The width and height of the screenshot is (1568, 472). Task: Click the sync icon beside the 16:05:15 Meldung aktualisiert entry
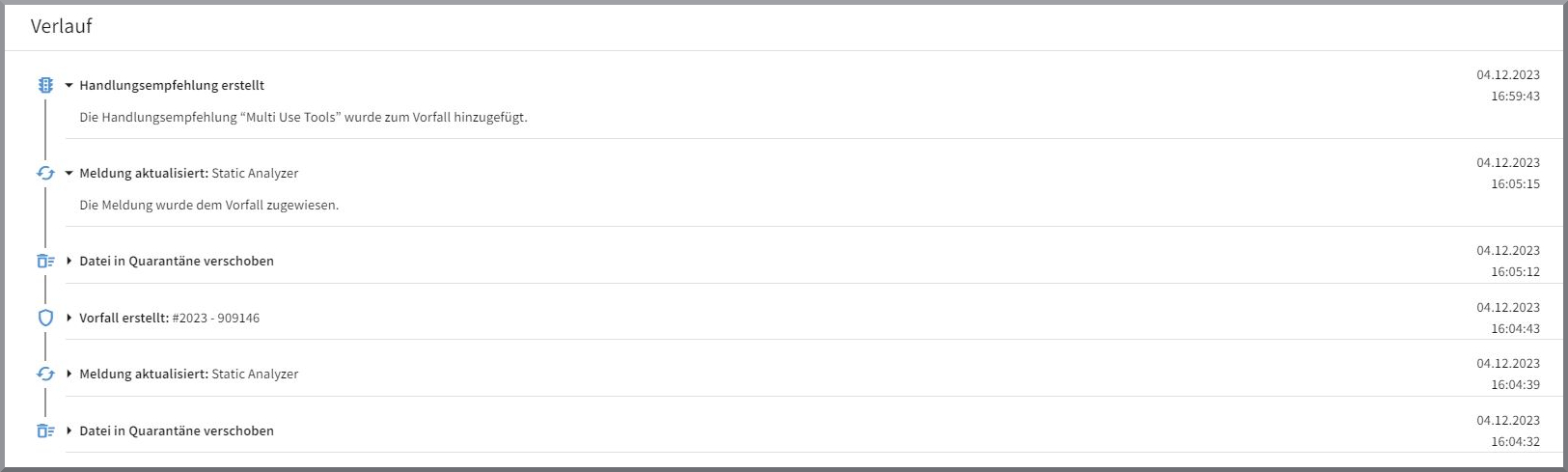[45, 174]
